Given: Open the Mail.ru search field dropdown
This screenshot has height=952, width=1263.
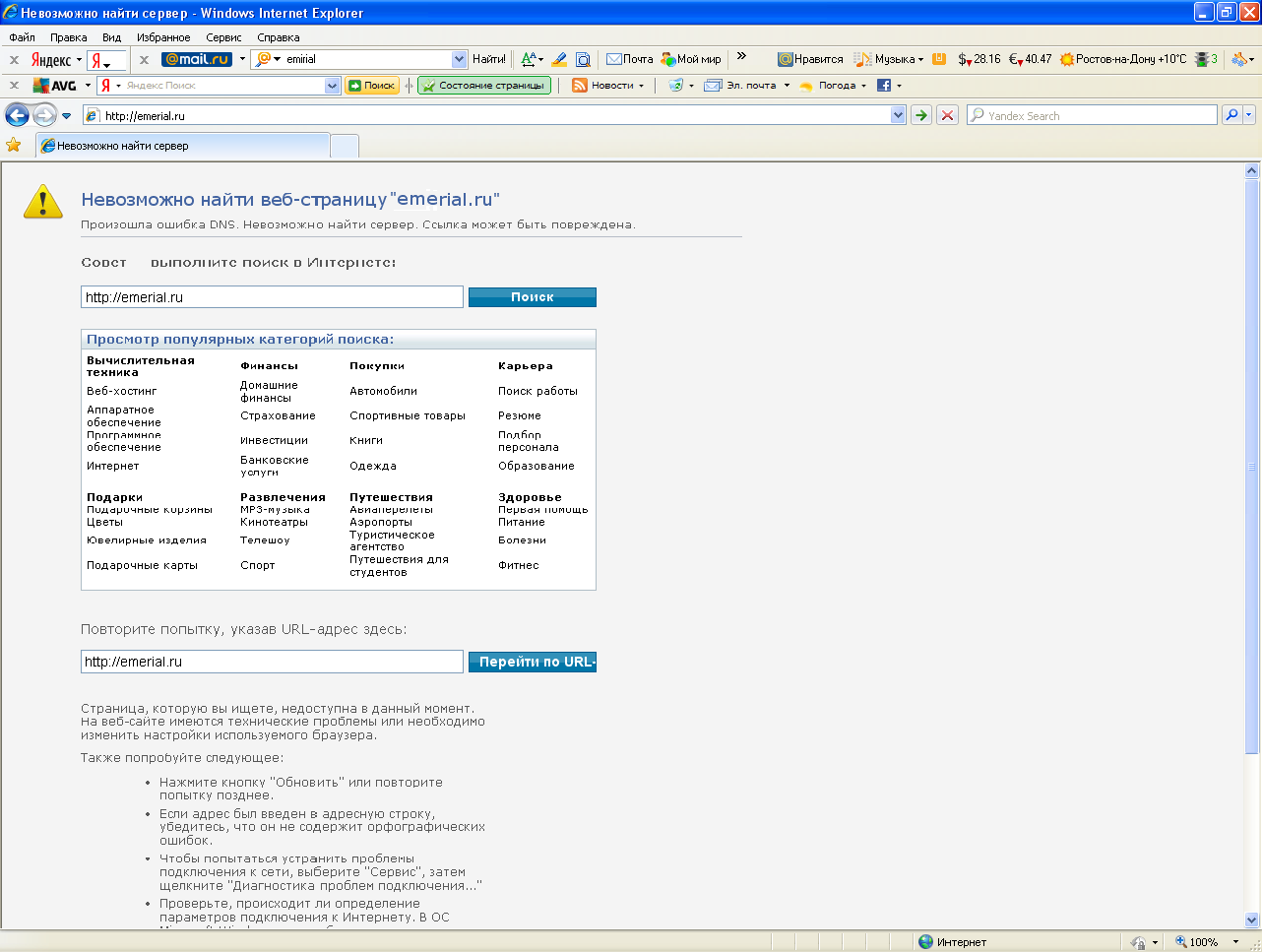Looking at the screenshot, I should pos(459,59).
